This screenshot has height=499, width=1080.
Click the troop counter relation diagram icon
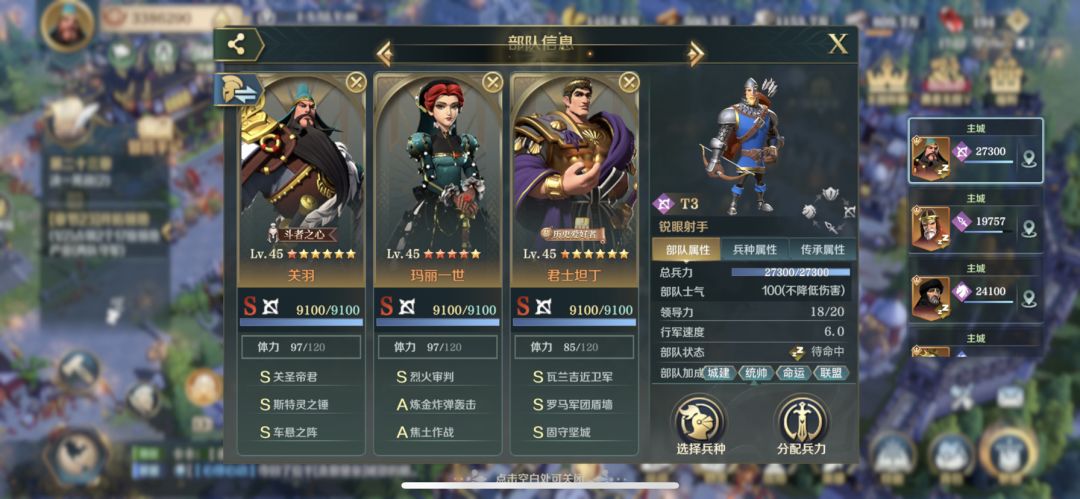(x=829, y=210)
